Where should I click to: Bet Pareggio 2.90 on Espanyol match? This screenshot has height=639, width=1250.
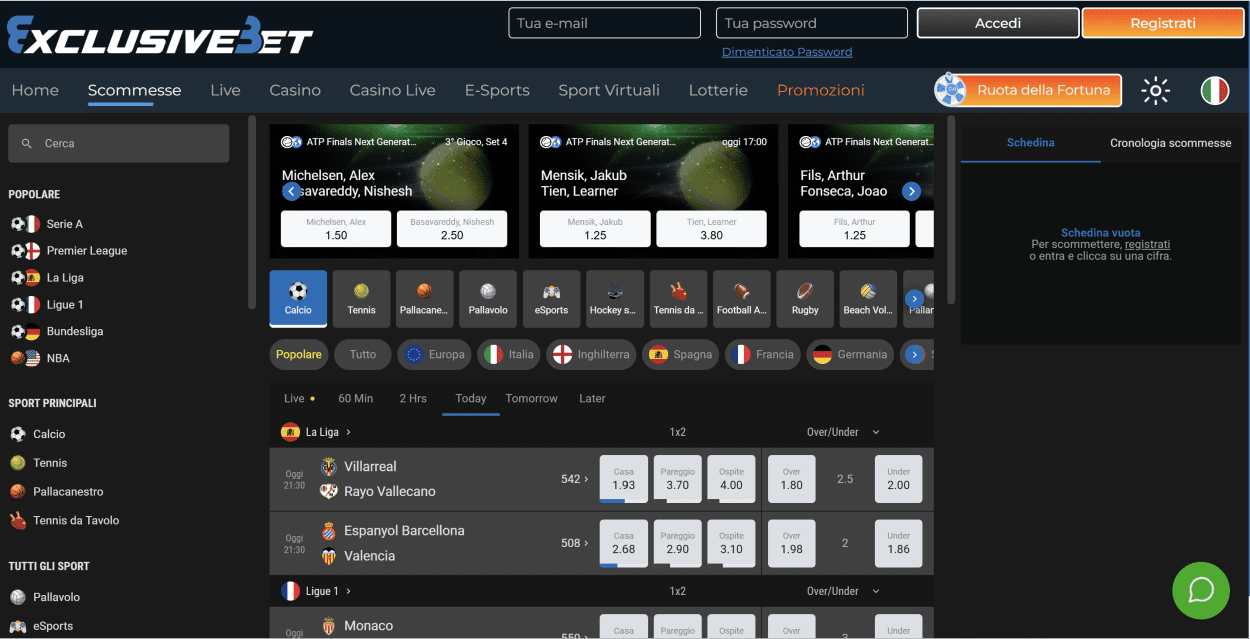pyautogui.click(x=677, y=543)
